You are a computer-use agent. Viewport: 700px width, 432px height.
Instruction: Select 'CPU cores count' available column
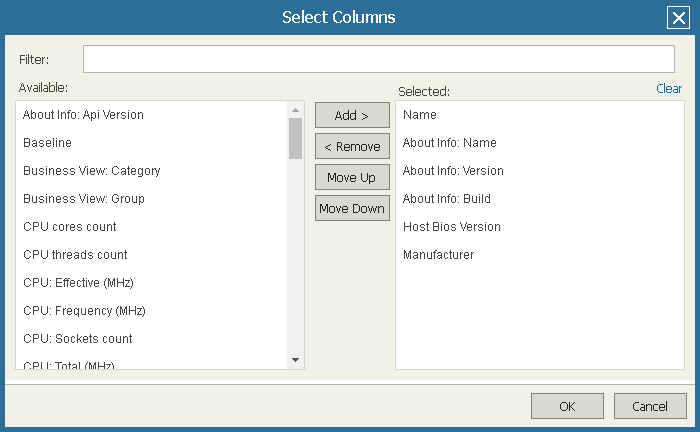(x=152, y=227)
